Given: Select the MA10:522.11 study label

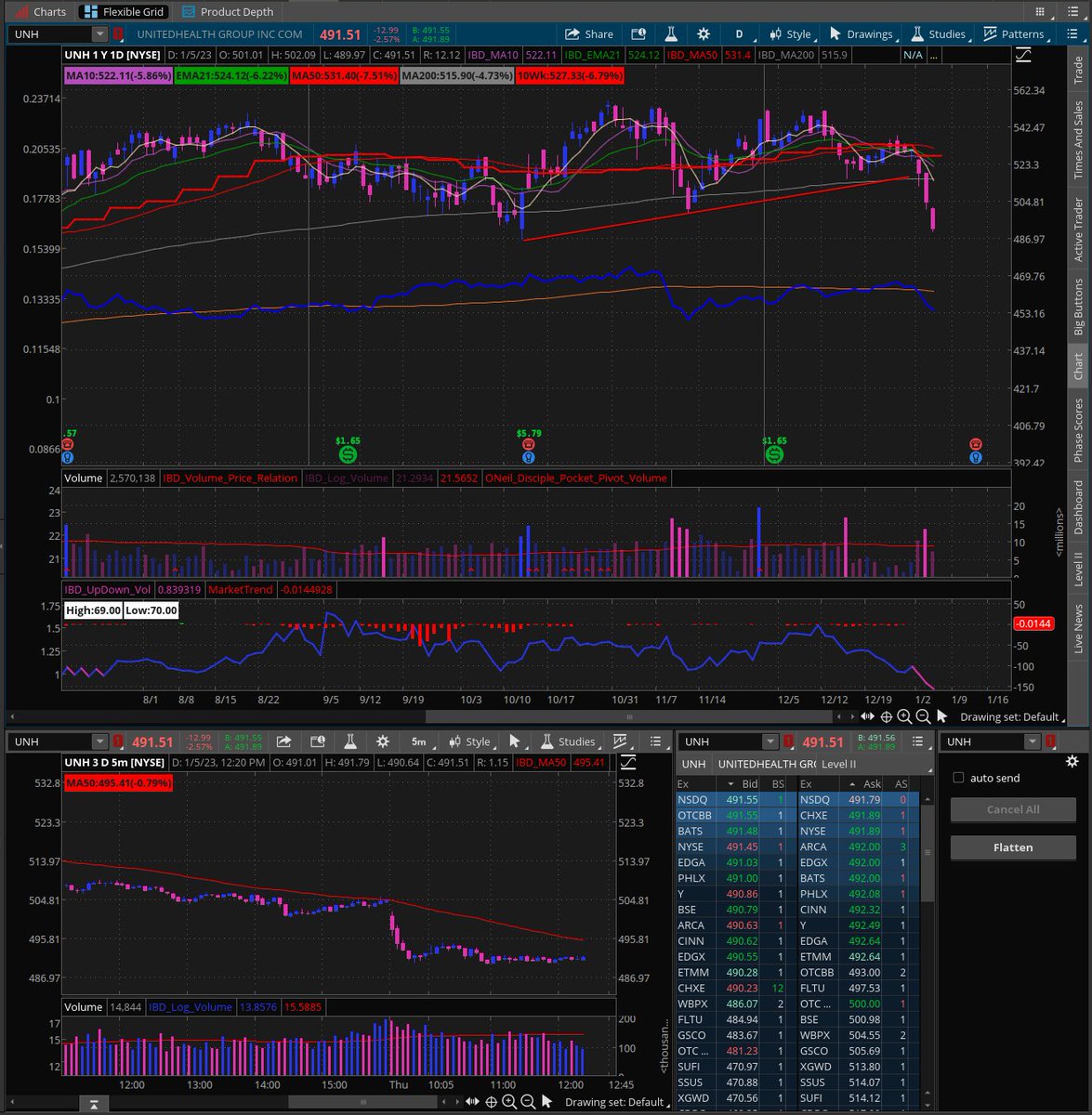Looking at the screenshot, I should pyautogui.click(x=118, y=75).
